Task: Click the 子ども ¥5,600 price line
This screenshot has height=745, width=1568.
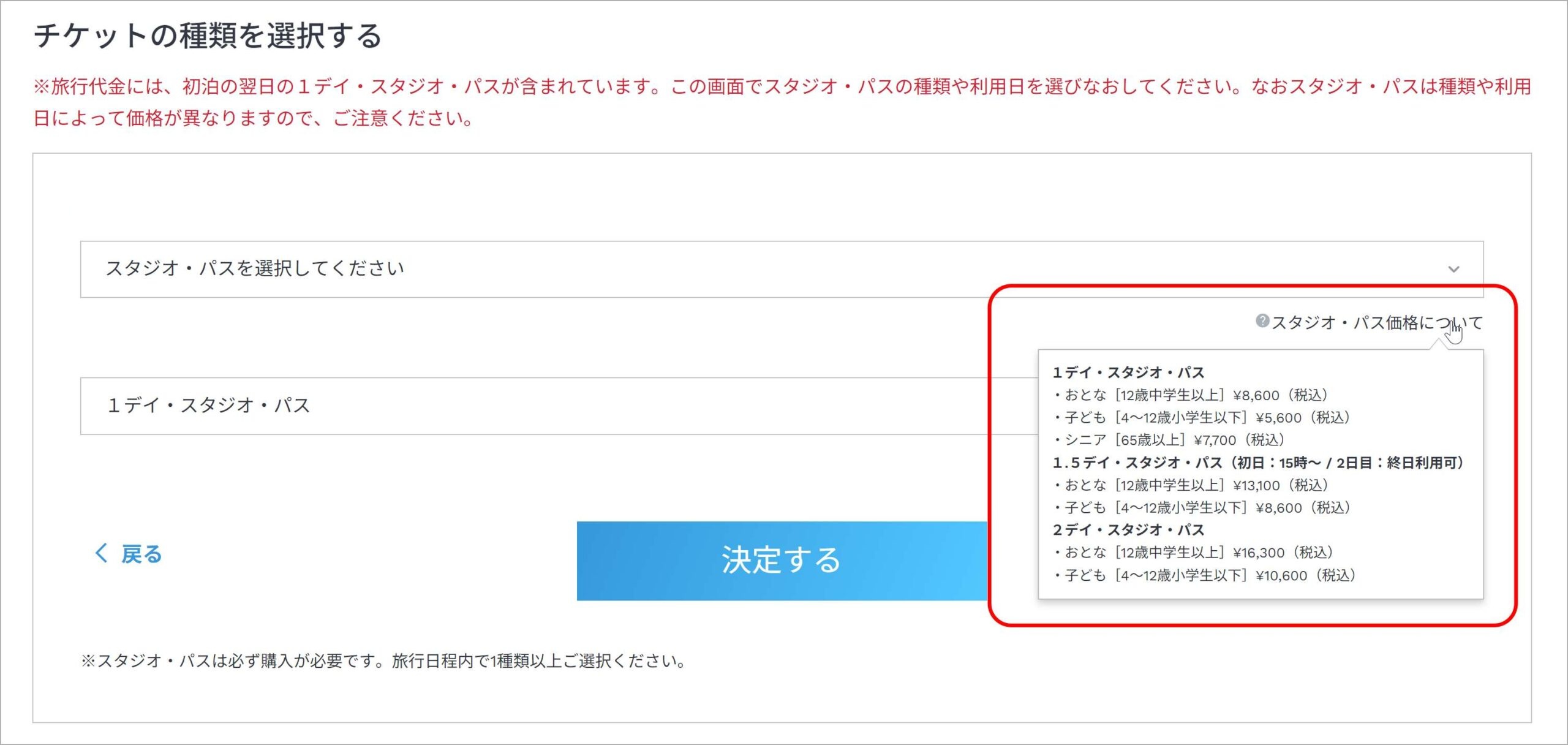Action: click(x=1202, y=418)
